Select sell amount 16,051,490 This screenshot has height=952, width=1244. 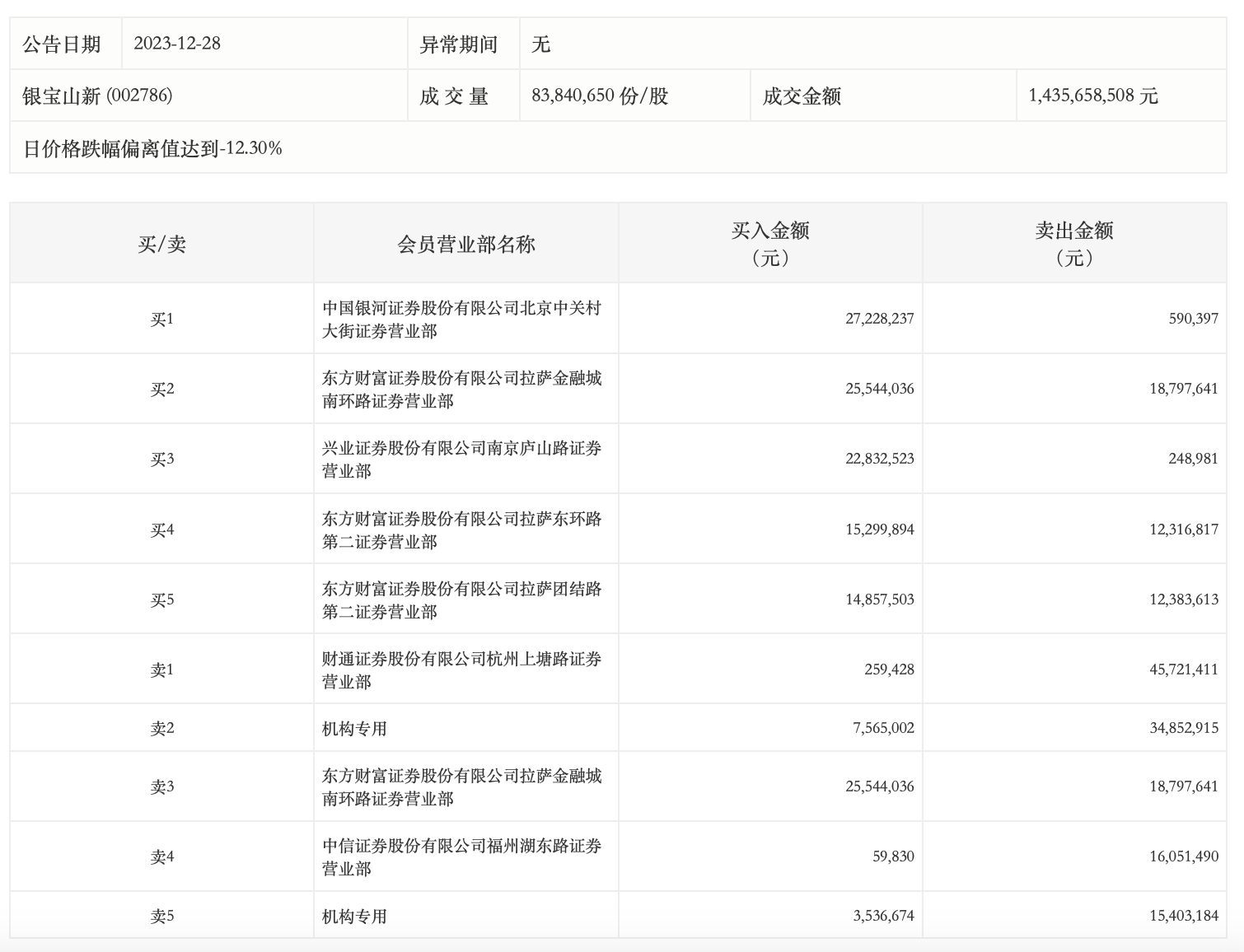1184,856
